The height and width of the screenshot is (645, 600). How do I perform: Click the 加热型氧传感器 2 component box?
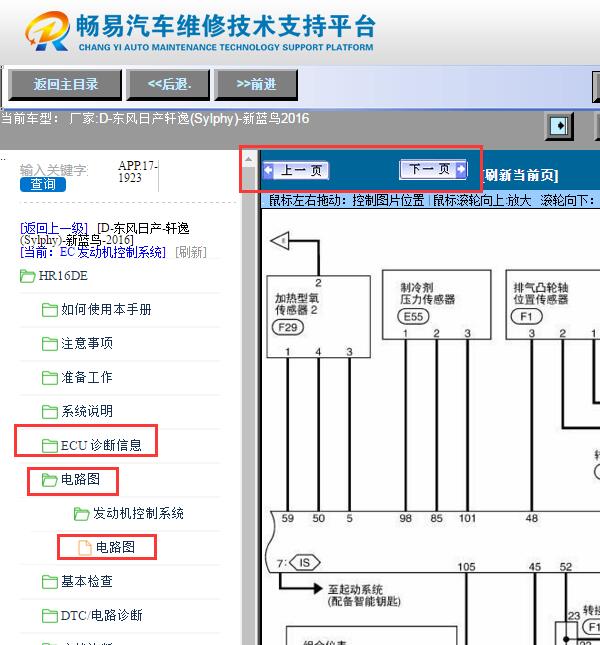319,316
